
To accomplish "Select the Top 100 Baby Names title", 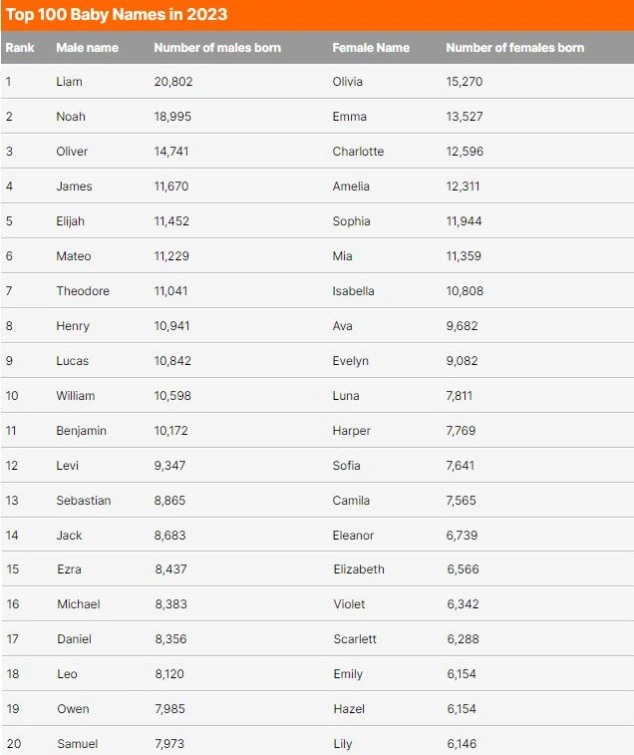I will pyautogui.click(x=116, y=14).
